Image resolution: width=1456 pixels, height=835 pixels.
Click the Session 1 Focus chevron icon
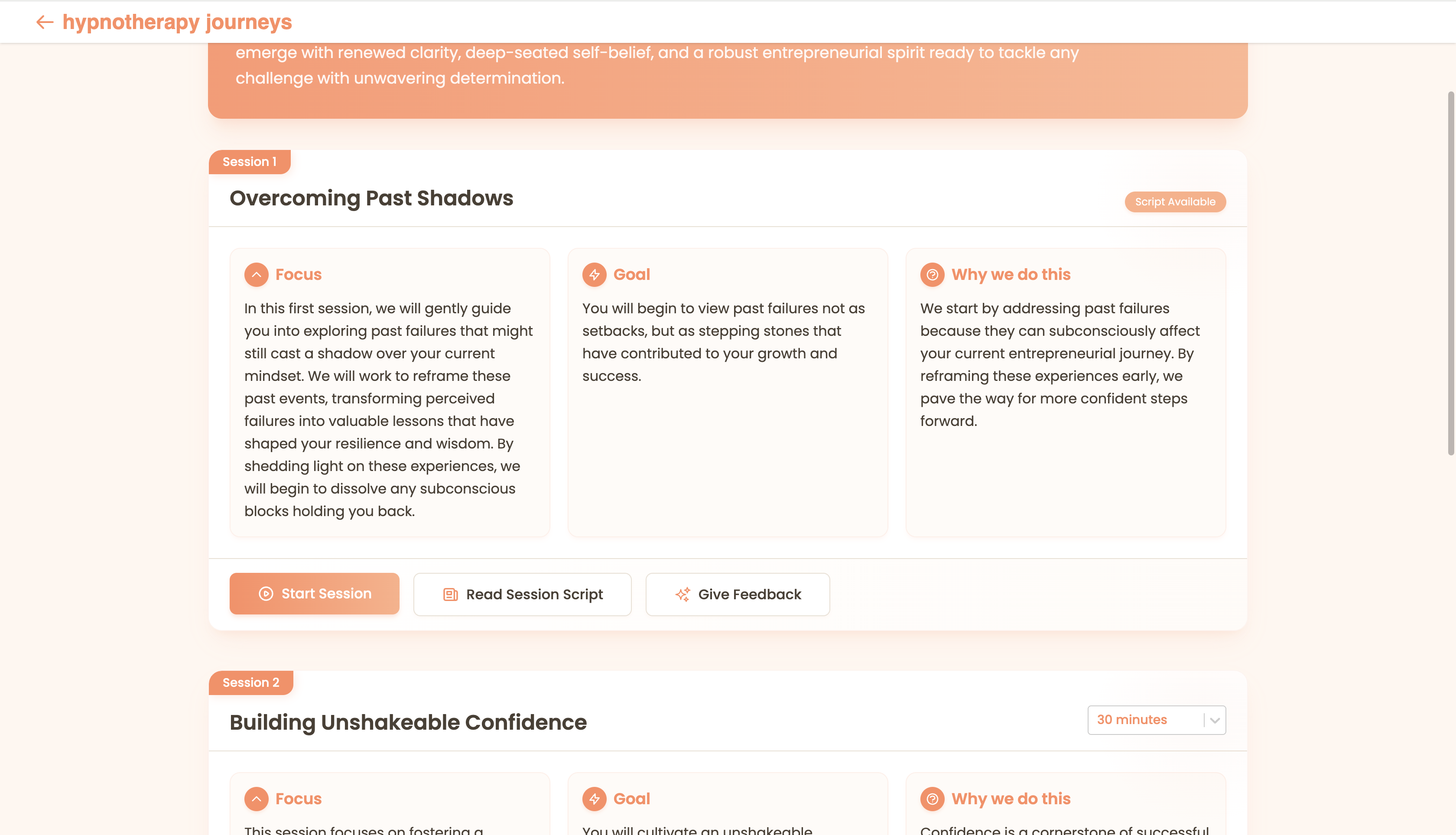pos(257,275)
